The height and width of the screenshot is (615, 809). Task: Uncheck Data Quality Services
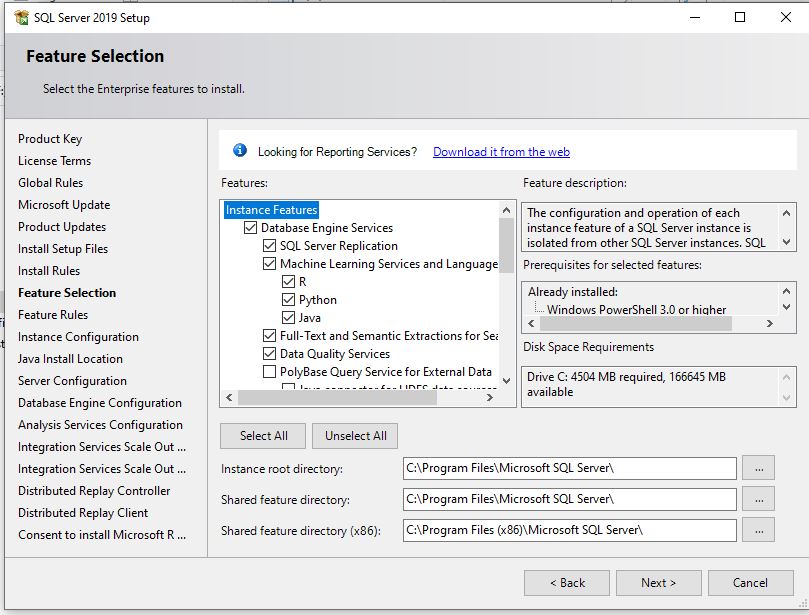tap(269, 353)
